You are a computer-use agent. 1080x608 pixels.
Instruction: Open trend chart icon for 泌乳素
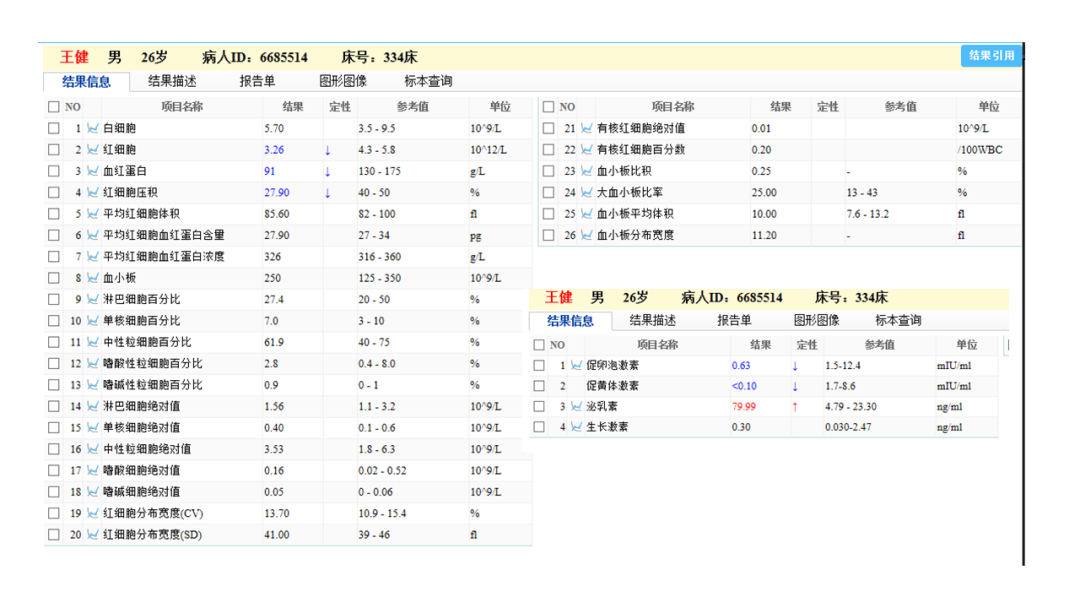pyautogui.click(x=576, y=406)
